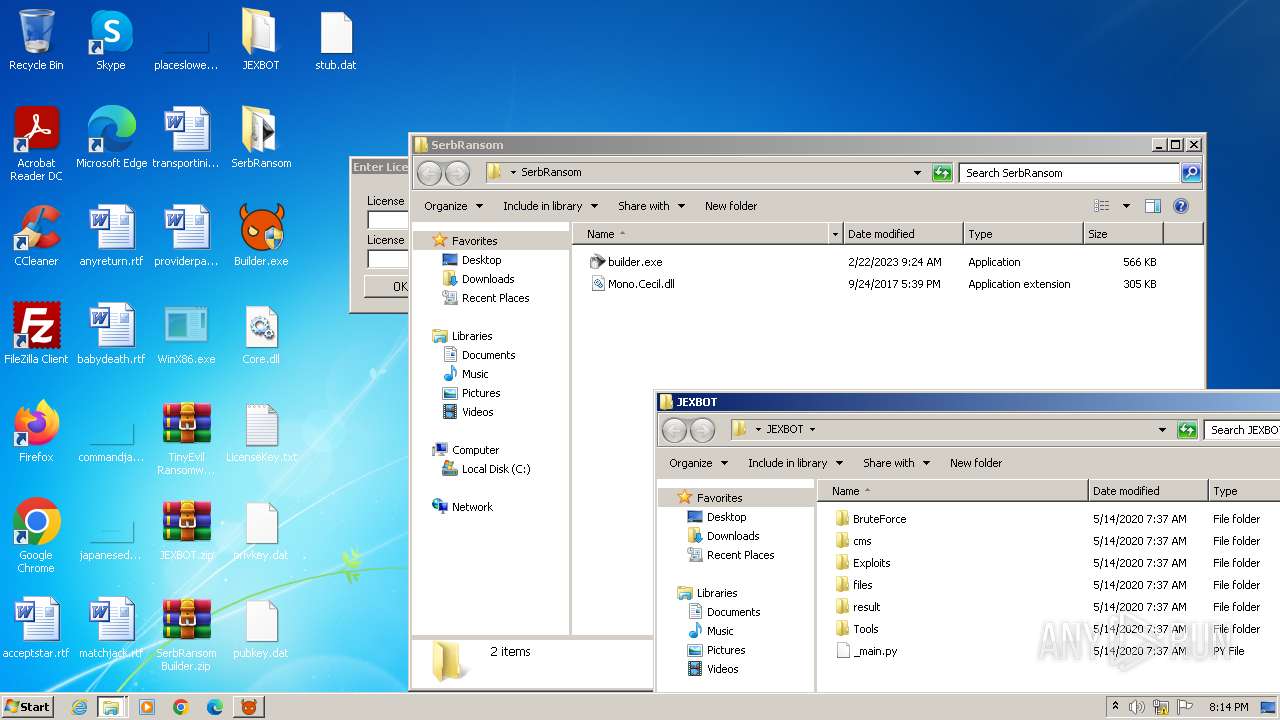
Task: Select the stub.dat file on desktop
Action: [x=336, y=40]
